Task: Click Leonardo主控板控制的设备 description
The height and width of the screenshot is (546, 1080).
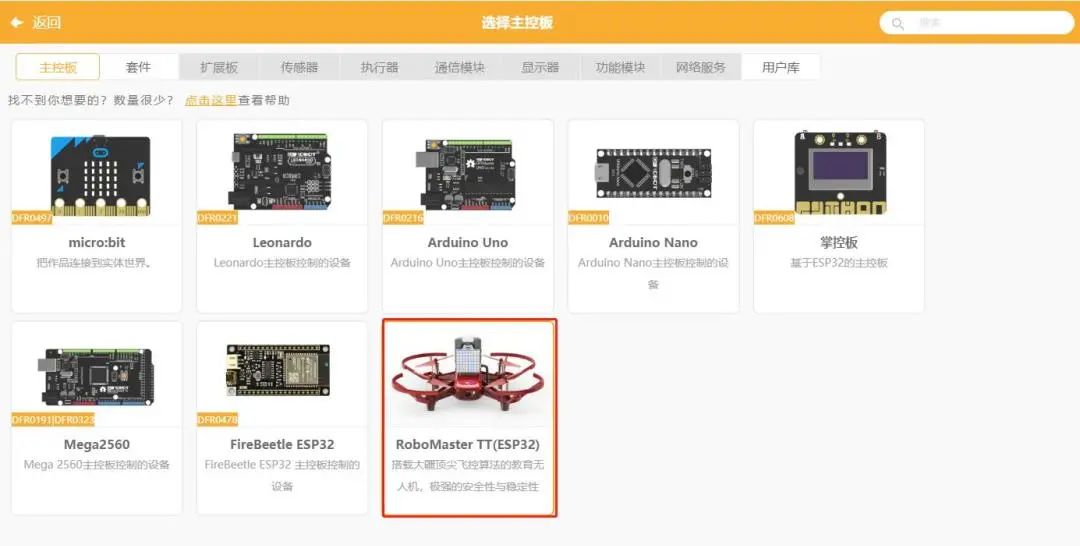Action: tap(282, 263)
